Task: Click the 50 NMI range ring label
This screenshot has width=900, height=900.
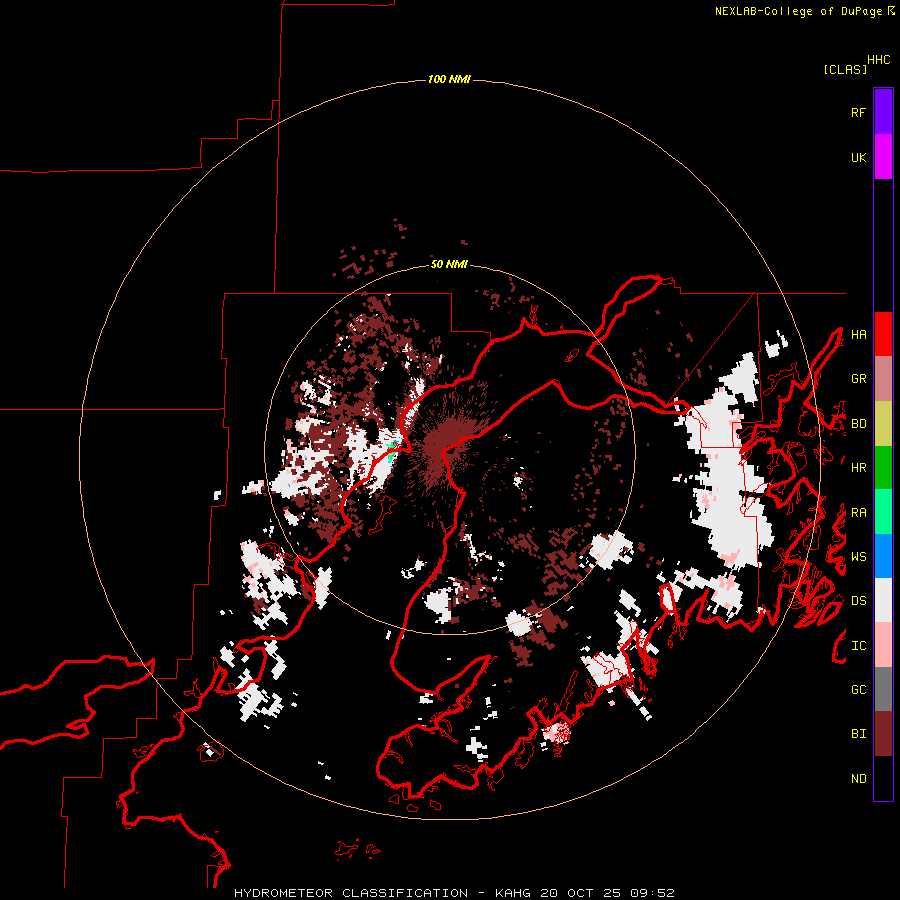Action: 449,264
